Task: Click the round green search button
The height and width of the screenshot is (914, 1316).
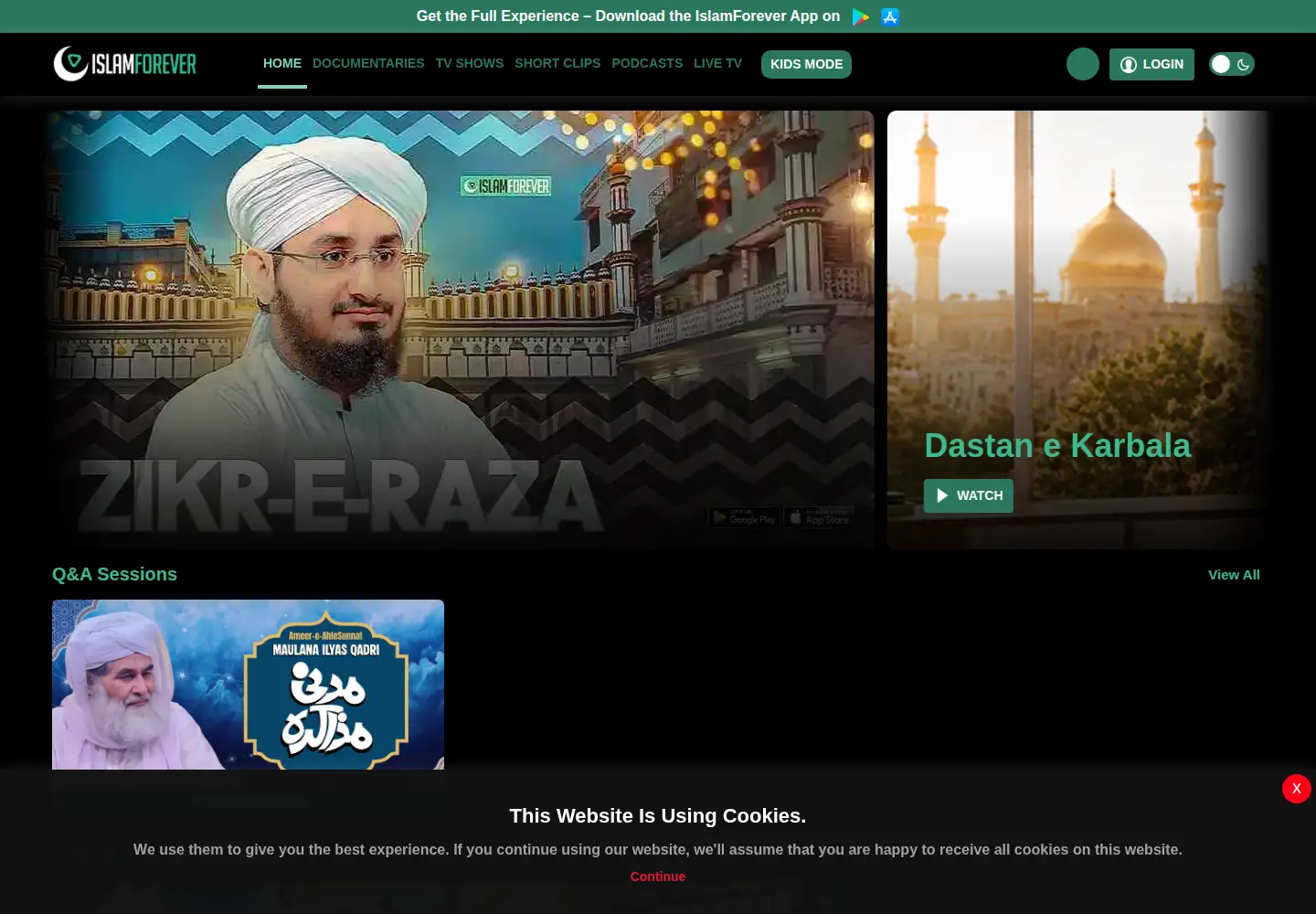Action: pyautogui.click(x=1083, y=64)
